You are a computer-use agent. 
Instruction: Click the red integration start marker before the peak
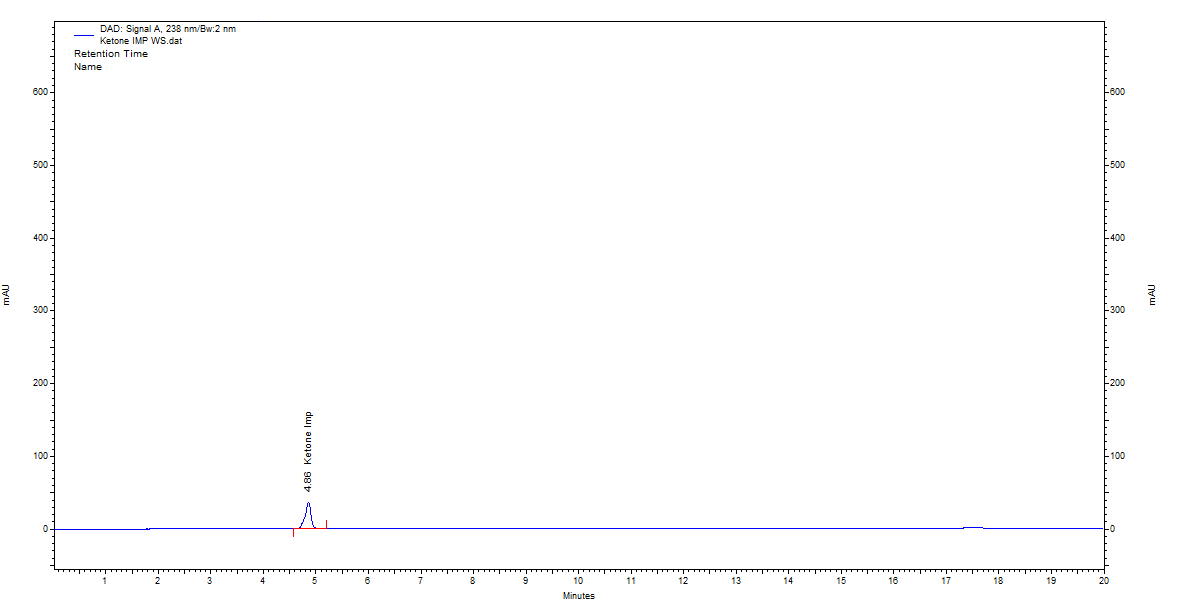tap(293, 532)
